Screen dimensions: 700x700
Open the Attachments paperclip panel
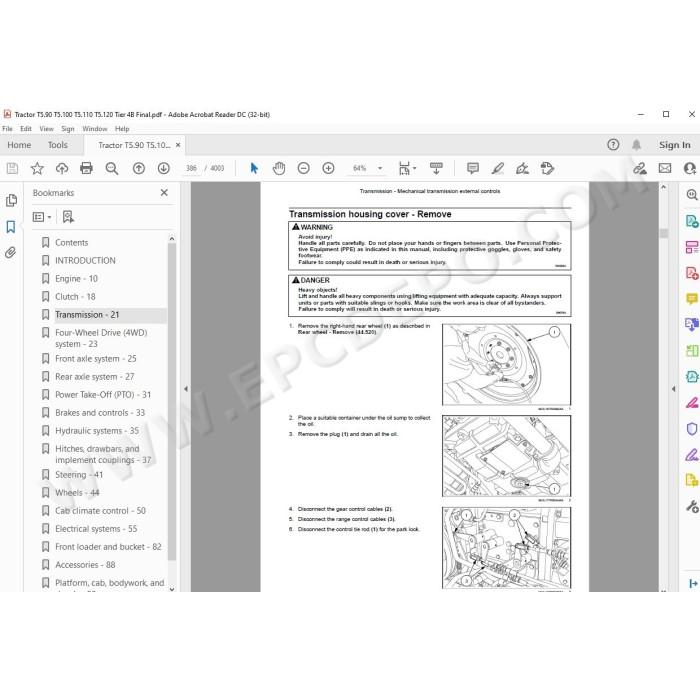point(11,253)
